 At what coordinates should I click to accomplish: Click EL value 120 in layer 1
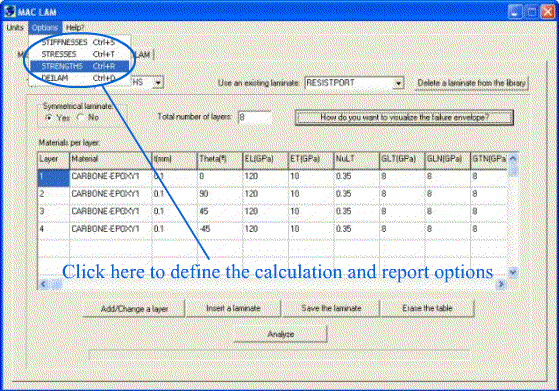pos(265,178)
